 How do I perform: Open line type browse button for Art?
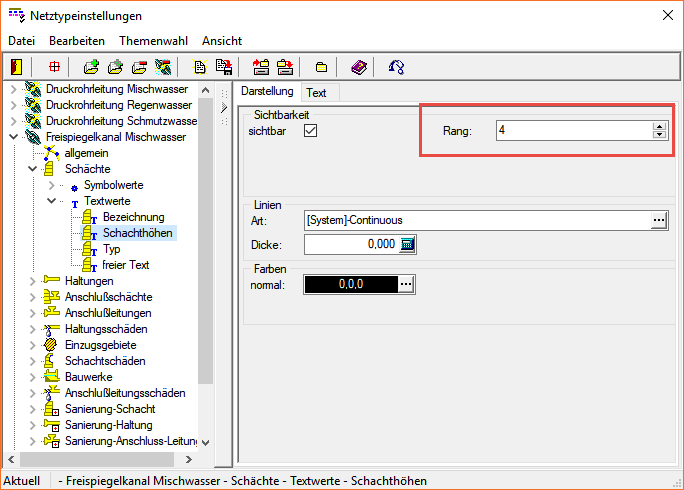point(659,220)
